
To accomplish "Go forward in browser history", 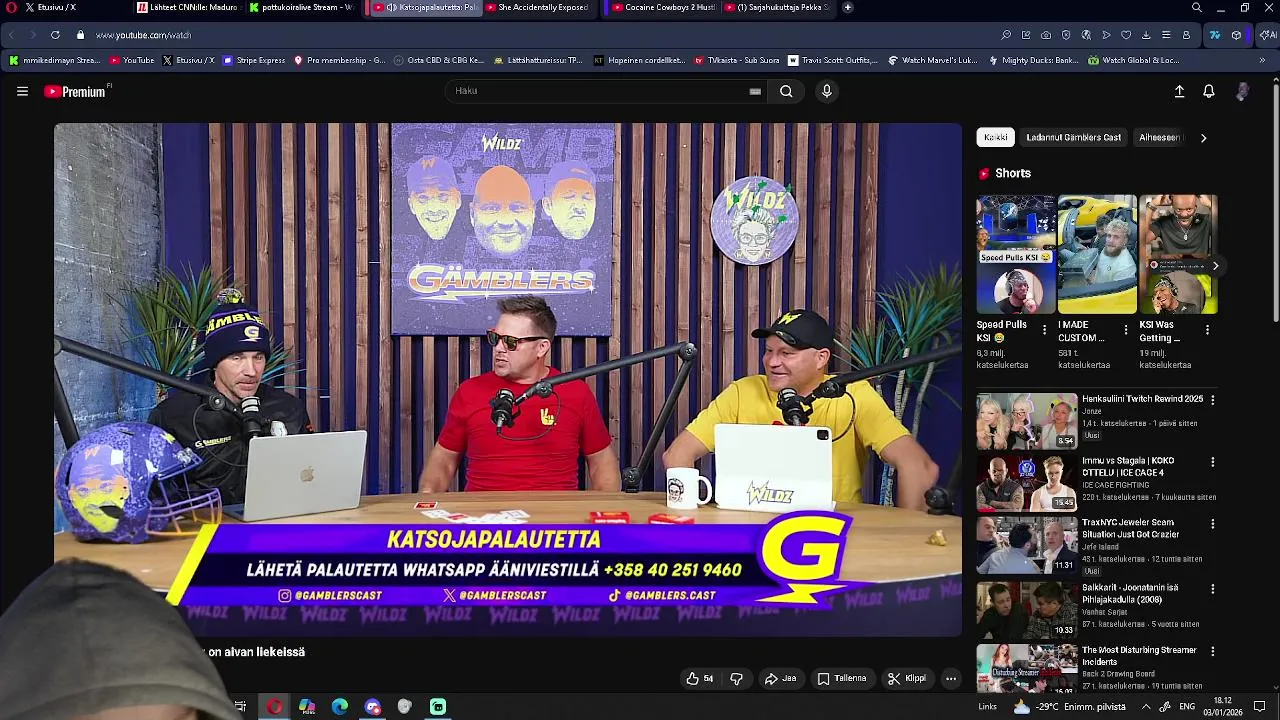I will [33, 35].
